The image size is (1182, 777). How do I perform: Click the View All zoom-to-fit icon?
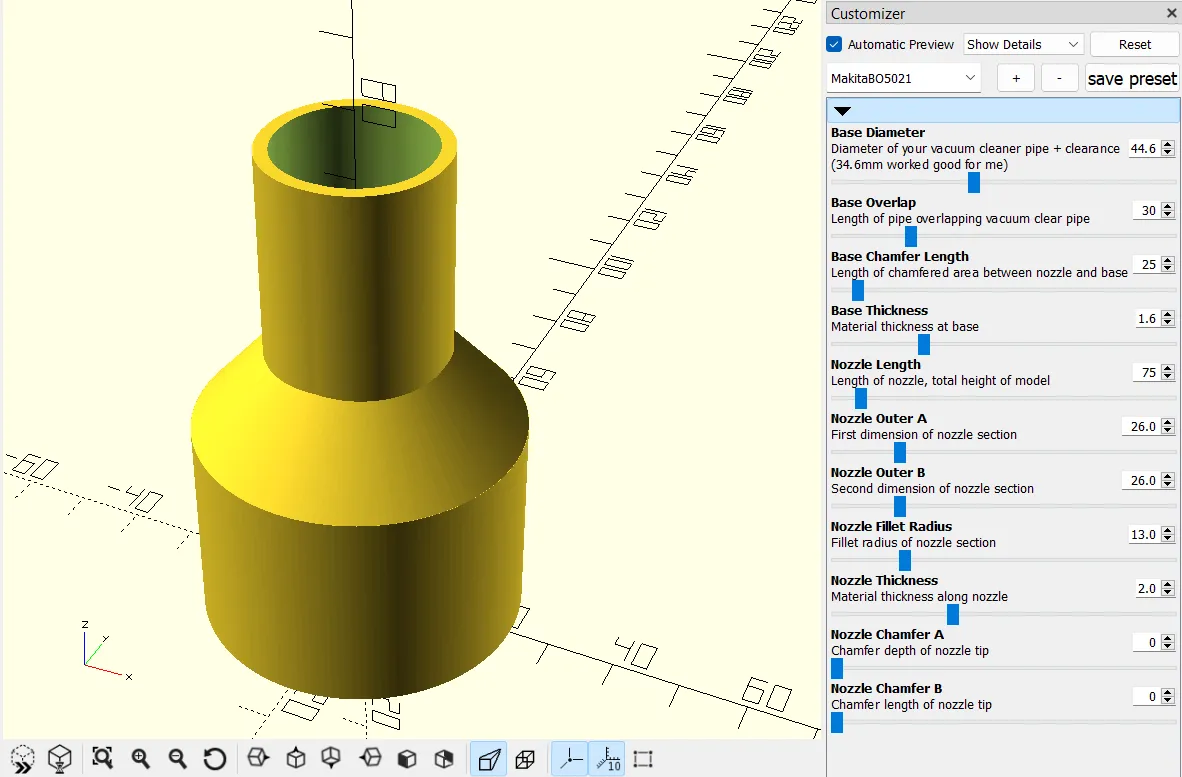click(x=102, y=758)
